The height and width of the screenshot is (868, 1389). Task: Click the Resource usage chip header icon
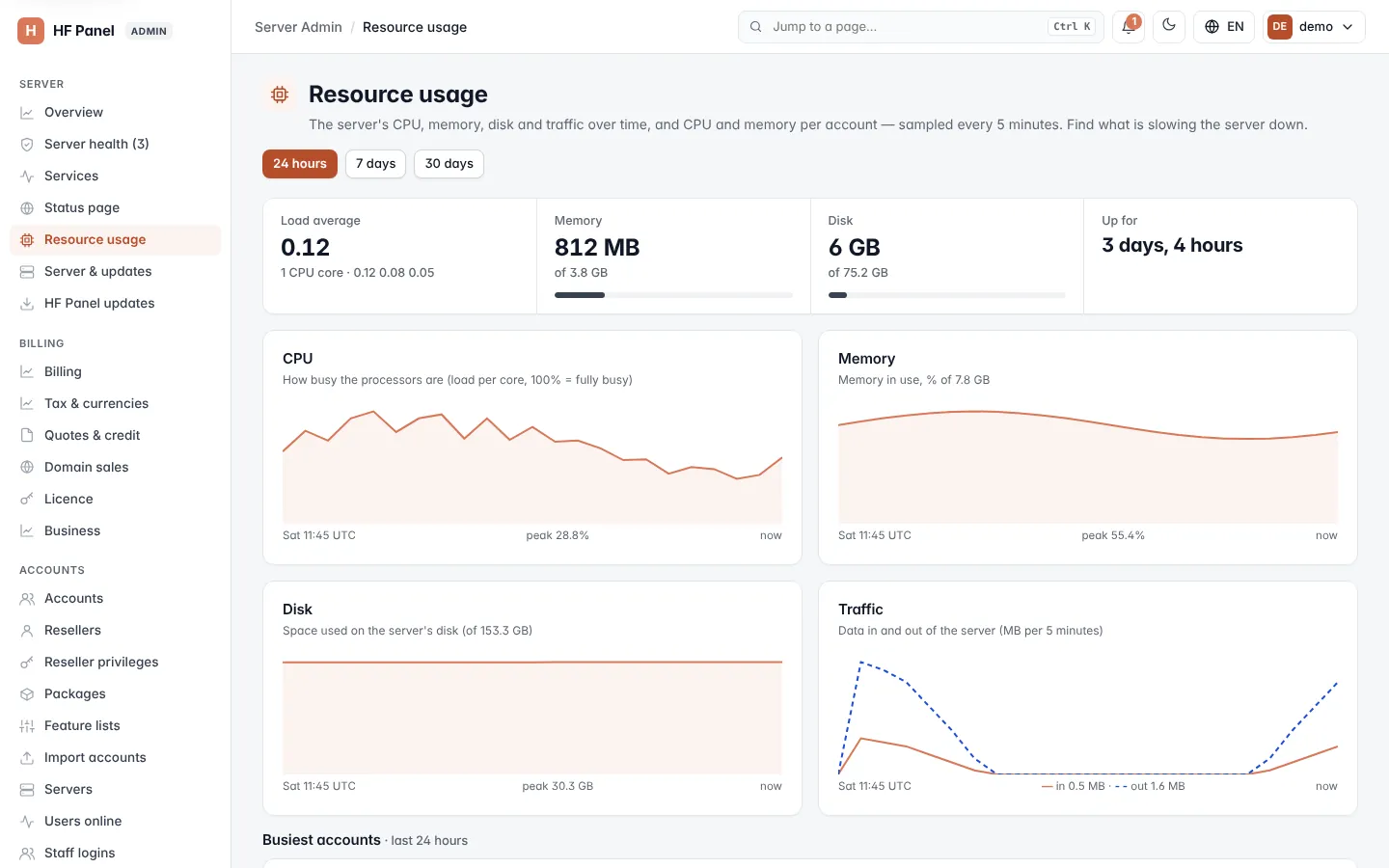coord(280,95)
